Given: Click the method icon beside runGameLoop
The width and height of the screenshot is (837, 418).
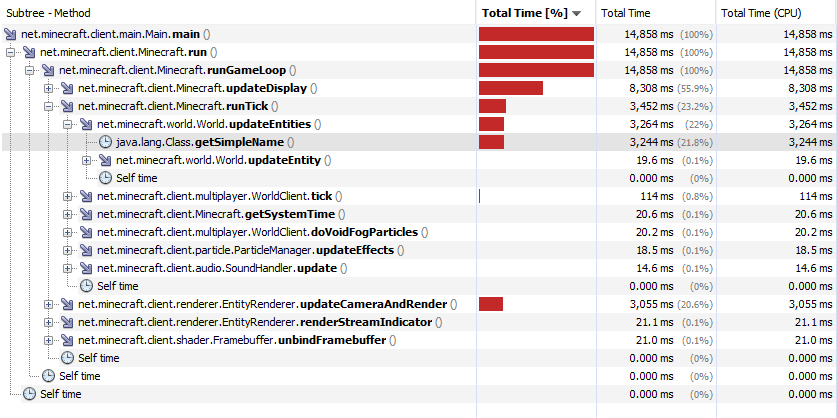Looking at the screenshot, I should (48, 70).
